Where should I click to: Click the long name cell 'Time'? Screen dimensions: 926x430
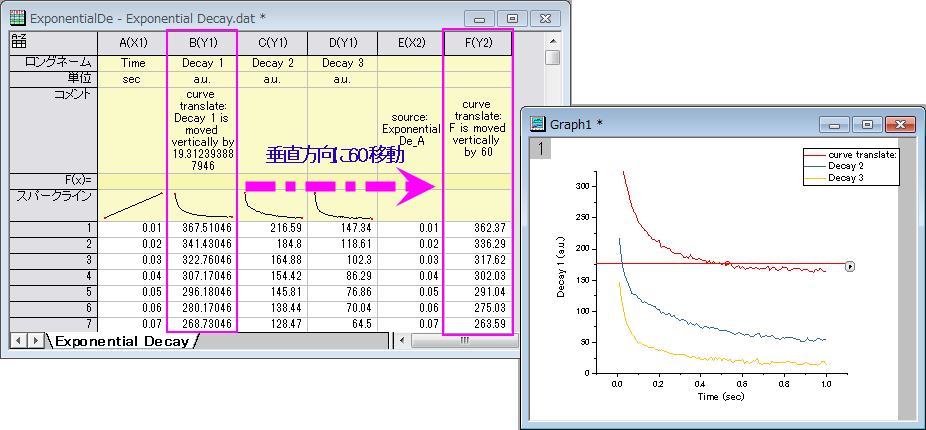click(132, 63)
